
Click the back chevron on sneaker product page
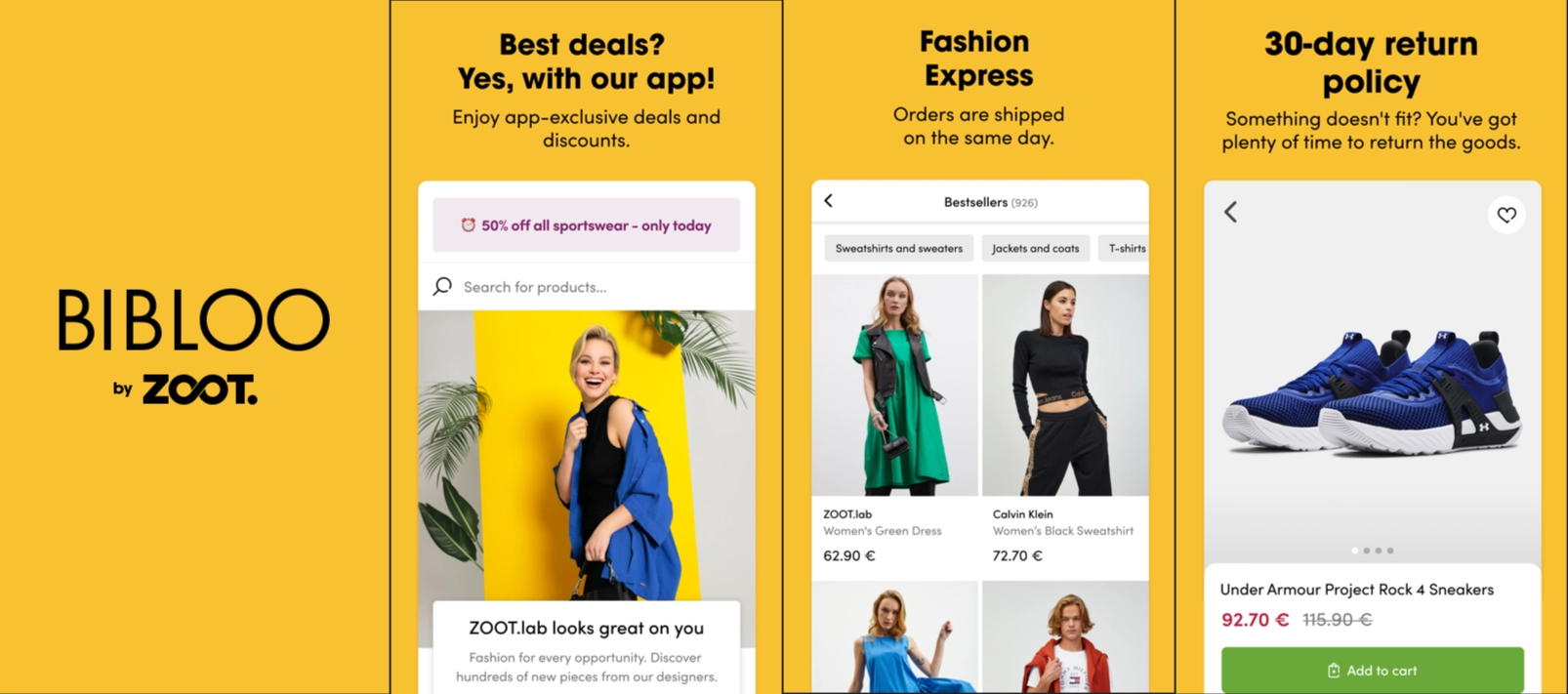[x=1231, y=212]
